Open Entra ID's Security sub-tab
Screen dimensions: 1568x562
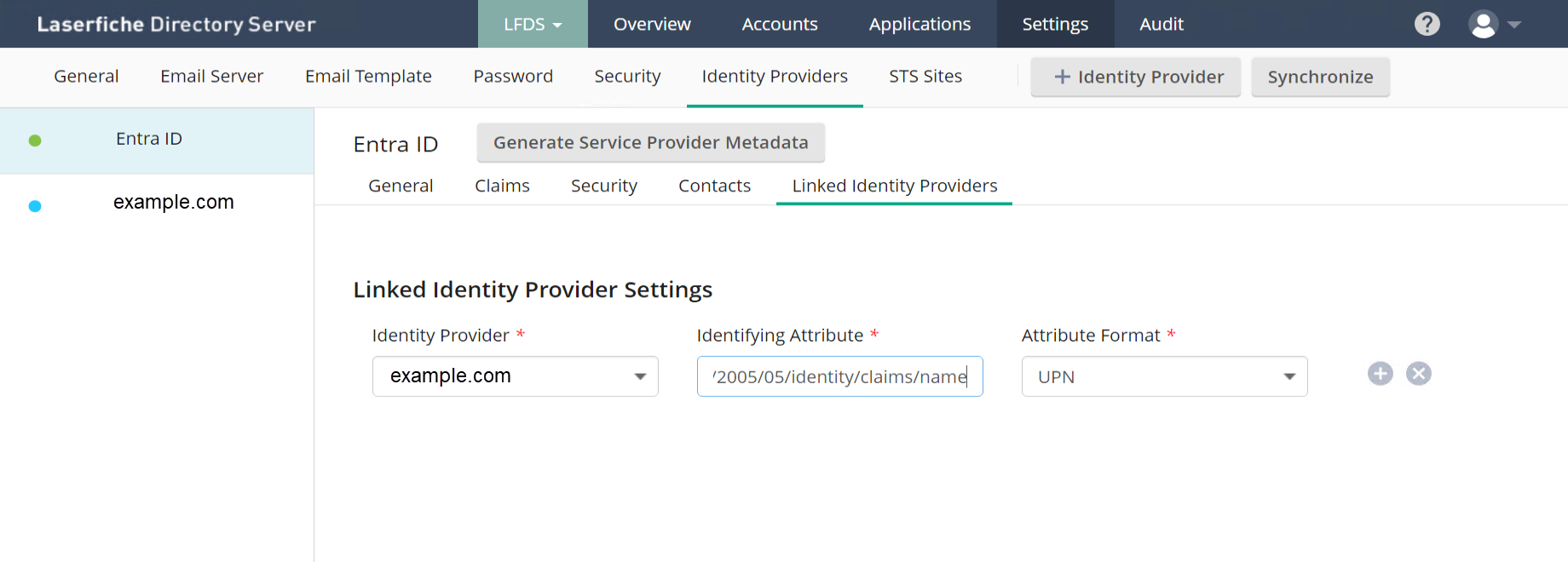[604, 186]
